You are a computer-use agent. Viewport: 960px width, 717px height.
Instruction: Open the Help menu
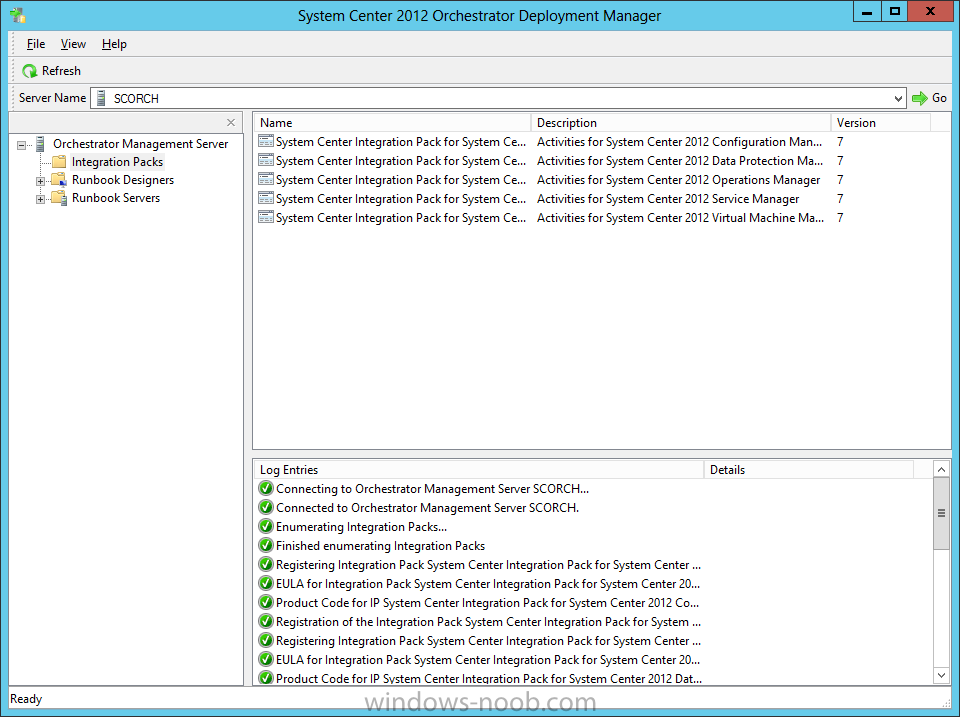click(x=114, y=44)
